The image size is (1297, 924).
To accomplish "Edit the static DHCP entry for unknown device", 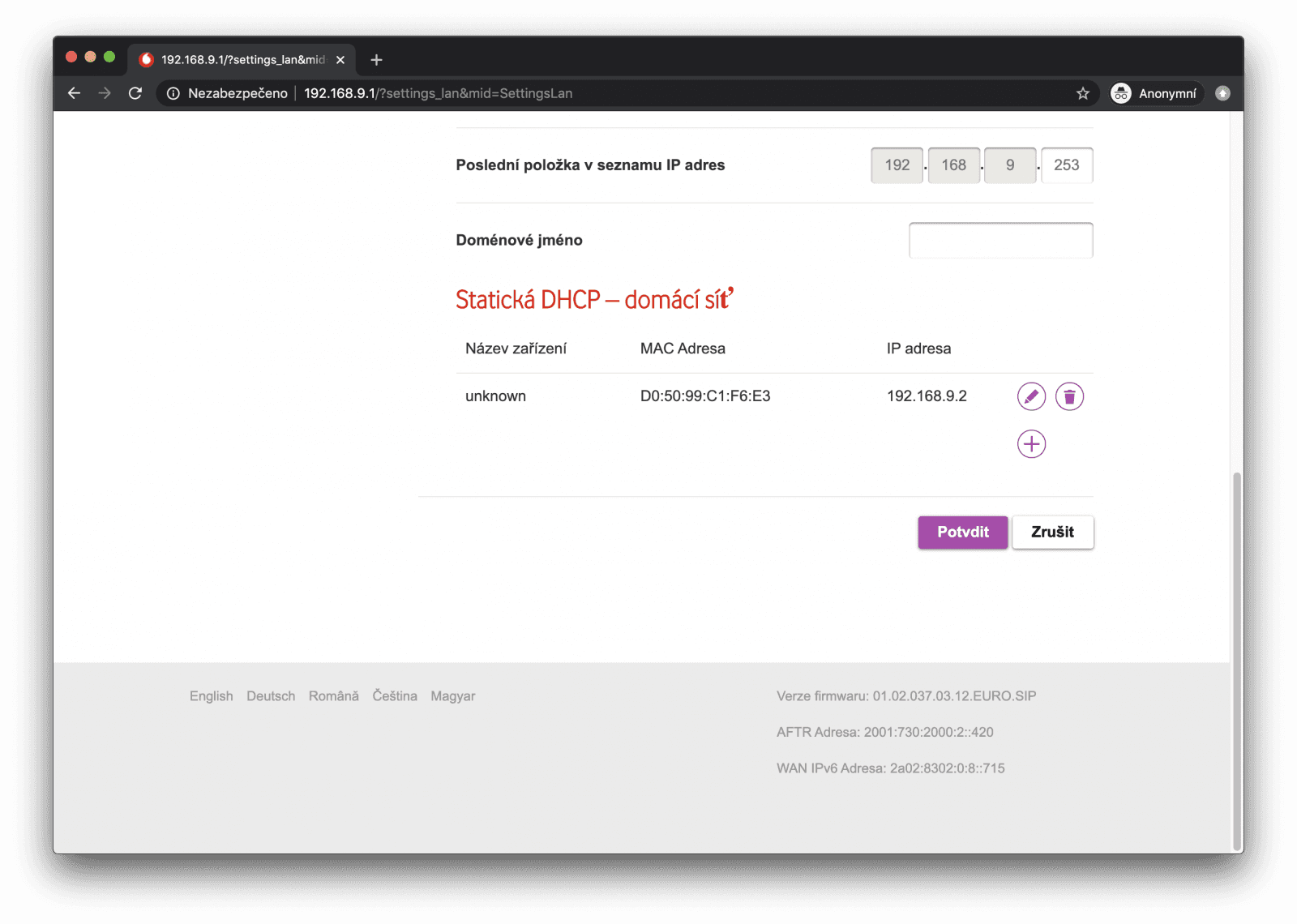I will 1031,396.
